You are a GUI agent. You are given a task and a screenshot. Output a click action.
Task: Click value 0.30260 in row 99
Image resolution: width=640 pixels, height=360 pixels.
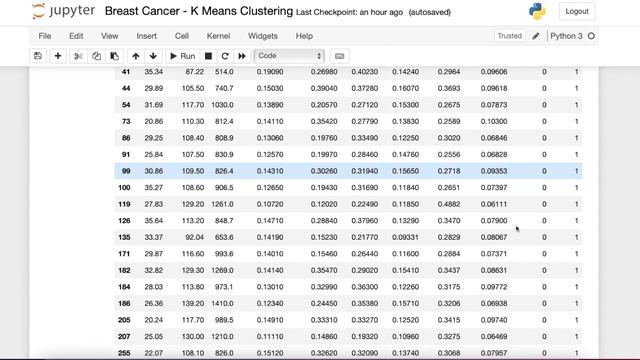pyautogui.click(x=324, y=171)
